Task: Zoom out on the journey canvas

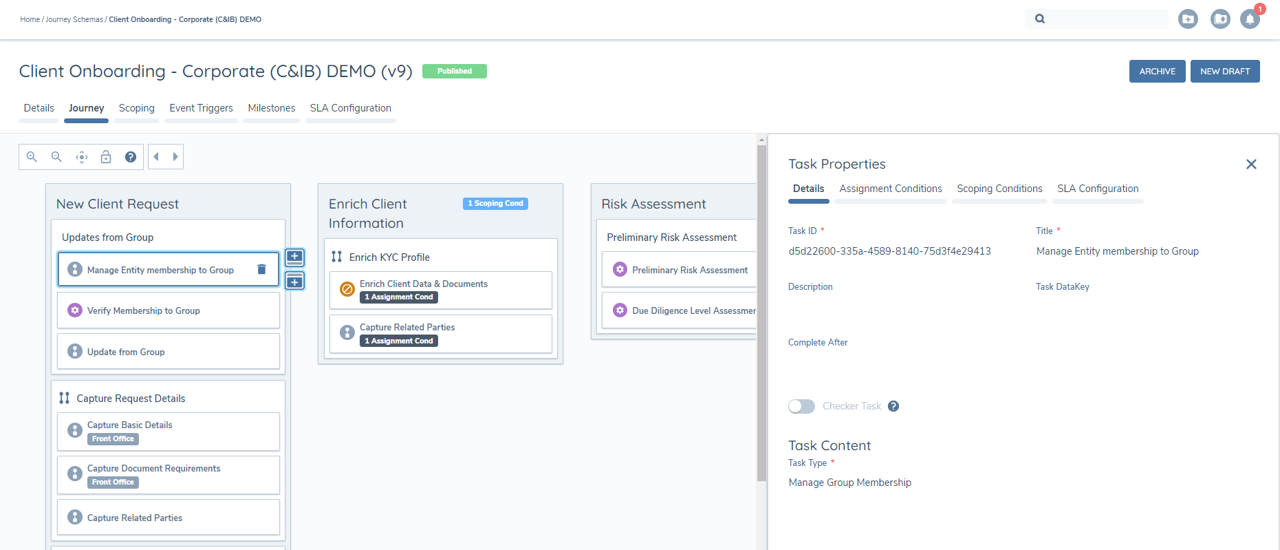Action: click(57, 157)
